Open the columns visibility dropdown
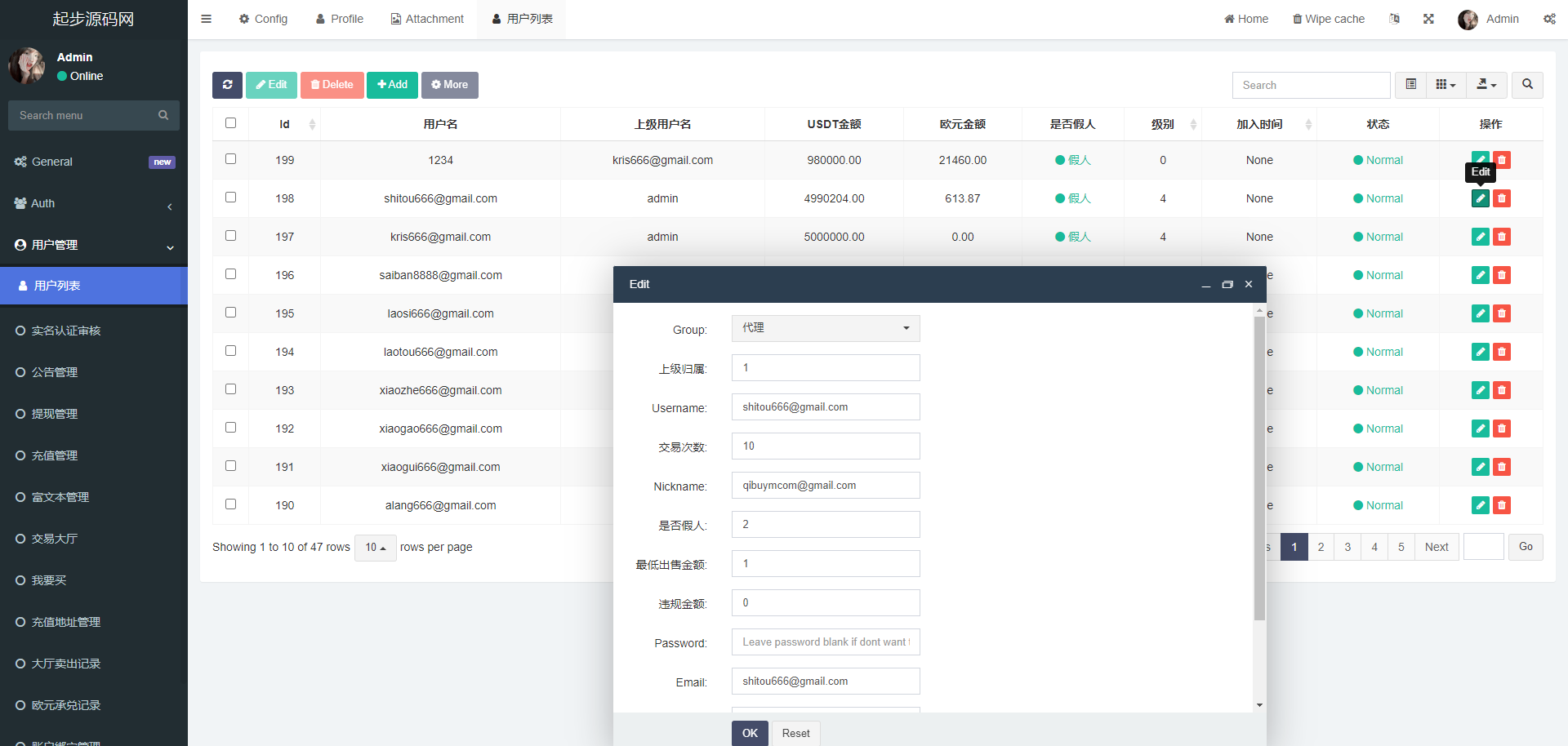The height and width of the screenshot is (746, 1568). [x=1445, y=85]
